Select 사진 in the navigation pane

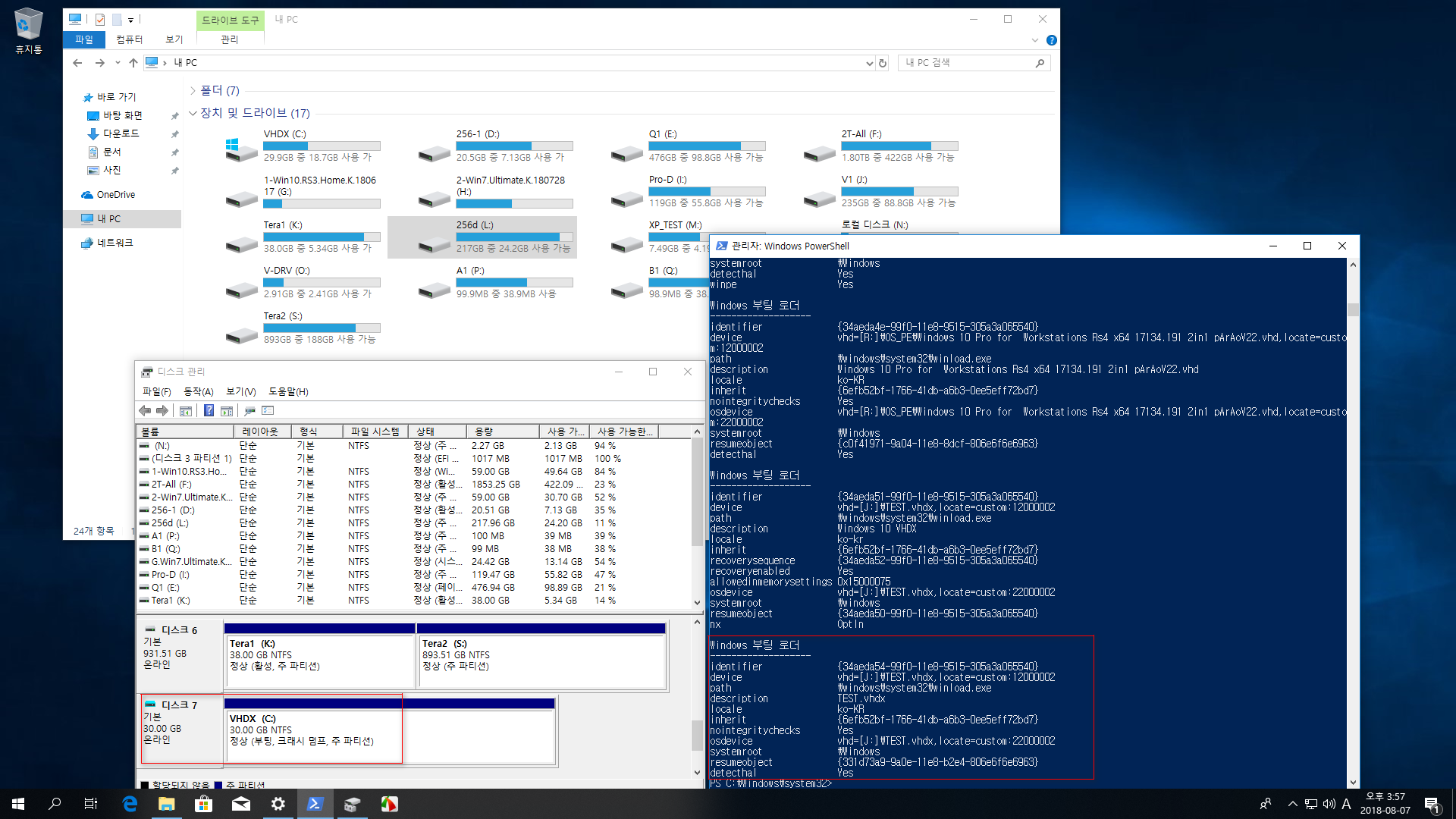coord(112,171)
